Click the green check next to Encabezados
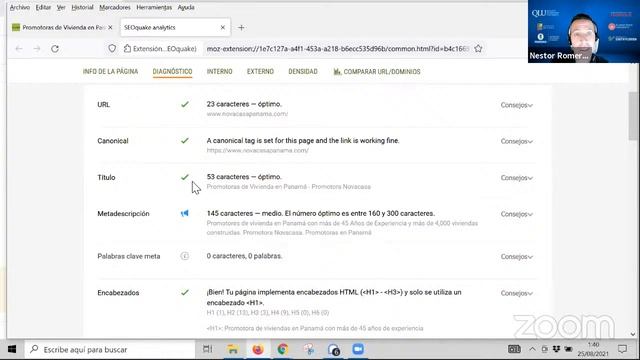Screen dimensions: 640x360 (x=184, y=293)
